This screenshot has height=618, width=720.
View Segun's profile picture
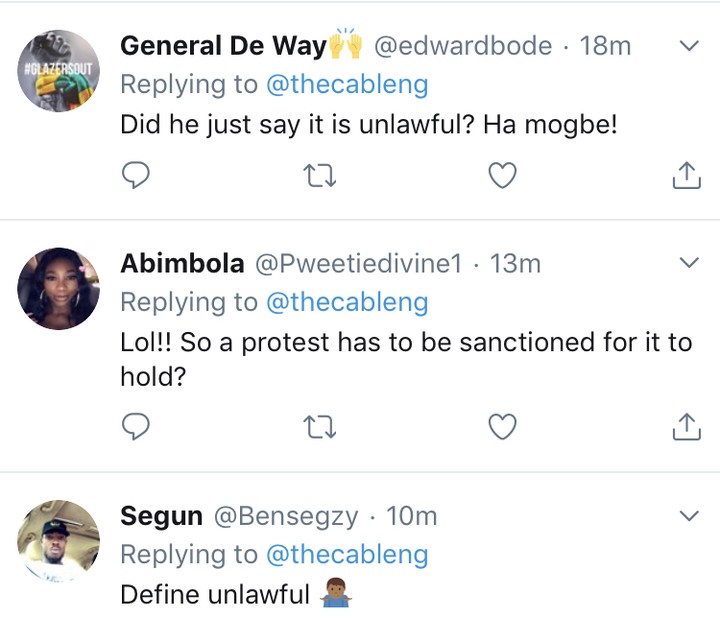coord(59,541)
